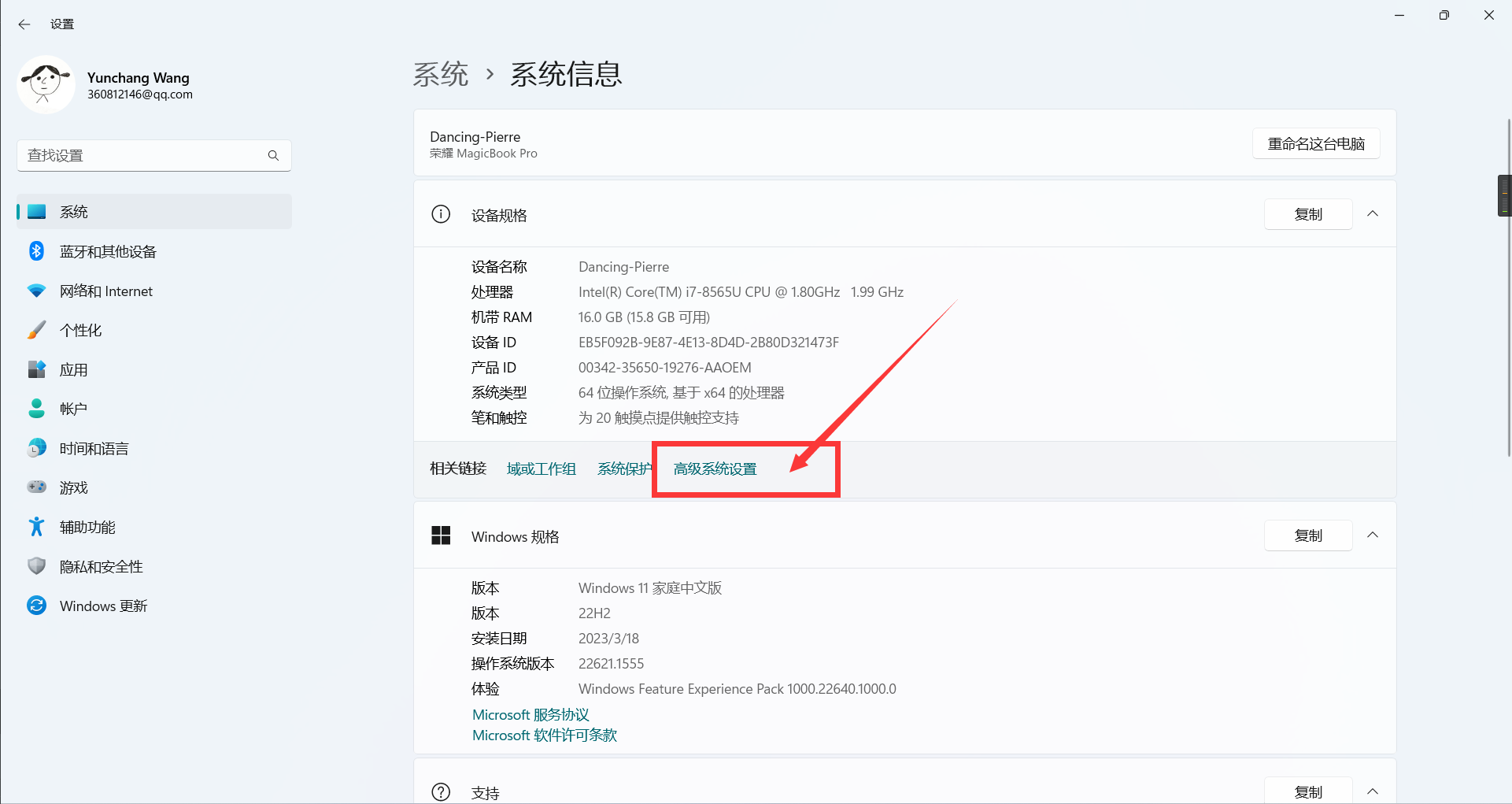
Task: Click 复制 button in 支持 section
Action: point(1308,791)
